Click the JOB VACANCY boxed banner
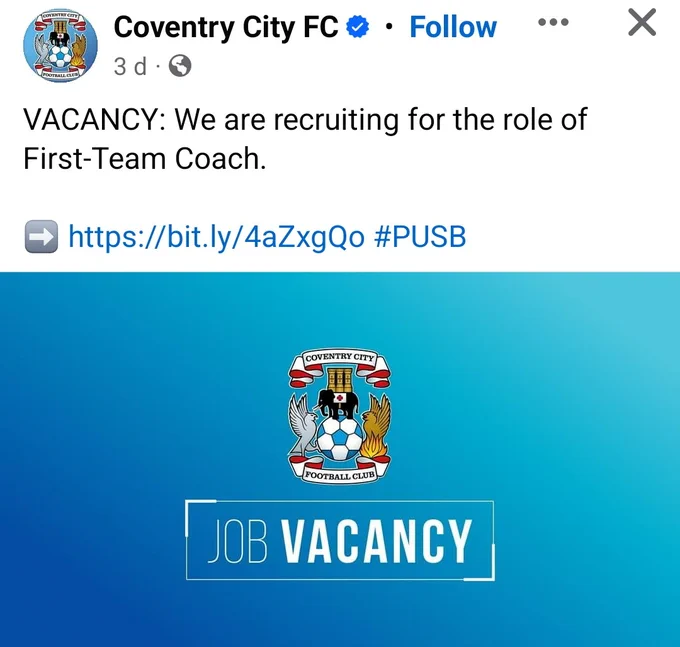Viewport: 680px width, 647px height. (x=340, y=540)
